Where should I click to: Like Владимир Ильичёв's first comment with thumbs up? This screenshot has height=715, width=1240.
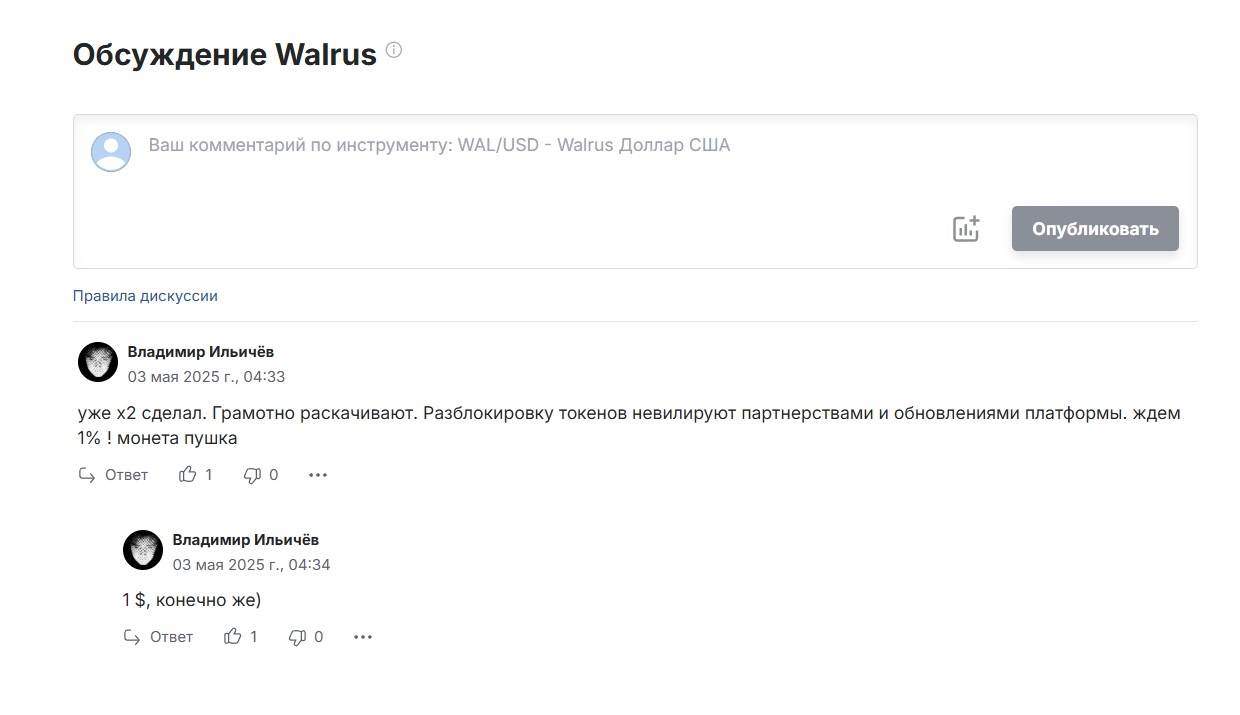tap(190, 474)
